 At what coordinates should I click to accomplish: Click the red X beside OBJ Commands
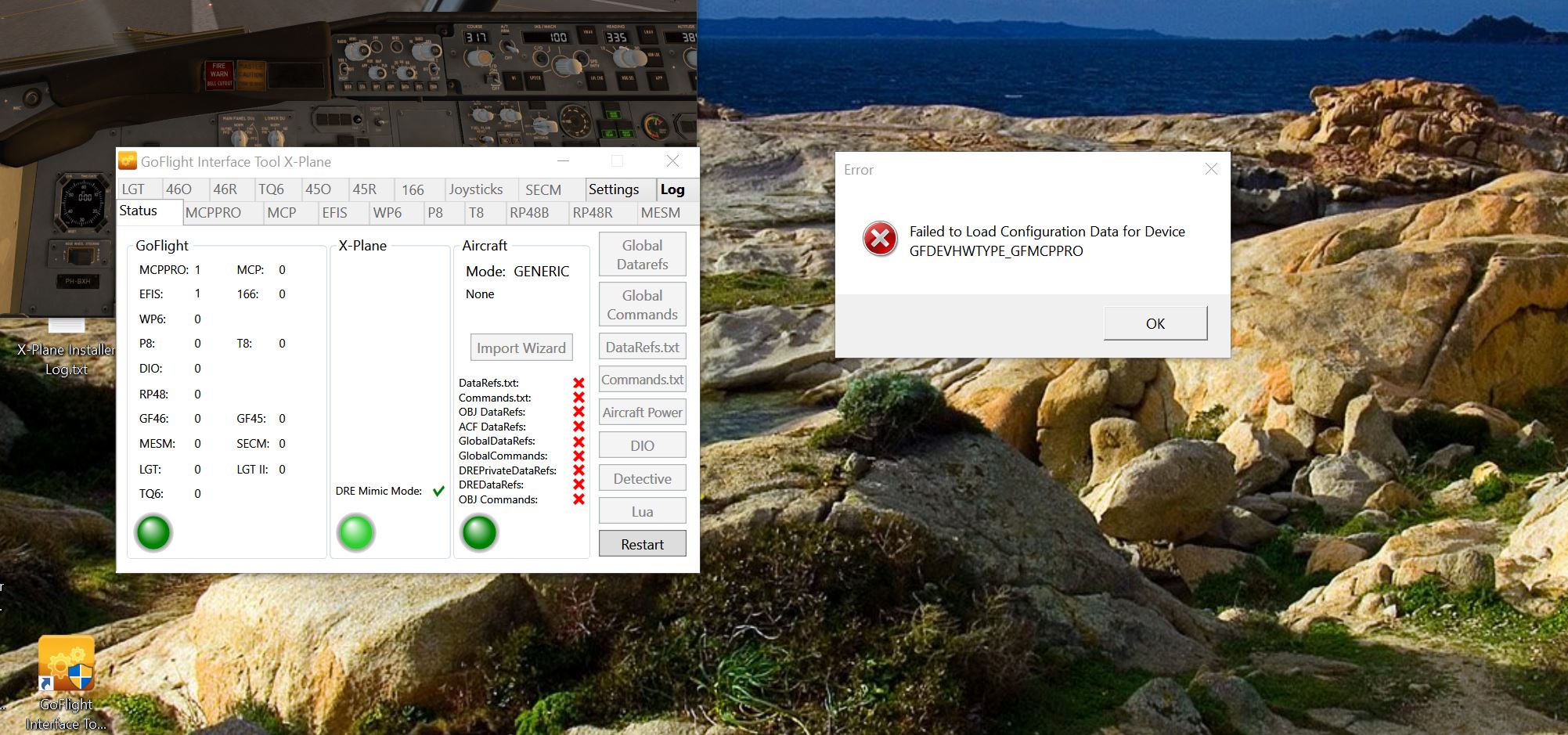(x=579, y=499)
